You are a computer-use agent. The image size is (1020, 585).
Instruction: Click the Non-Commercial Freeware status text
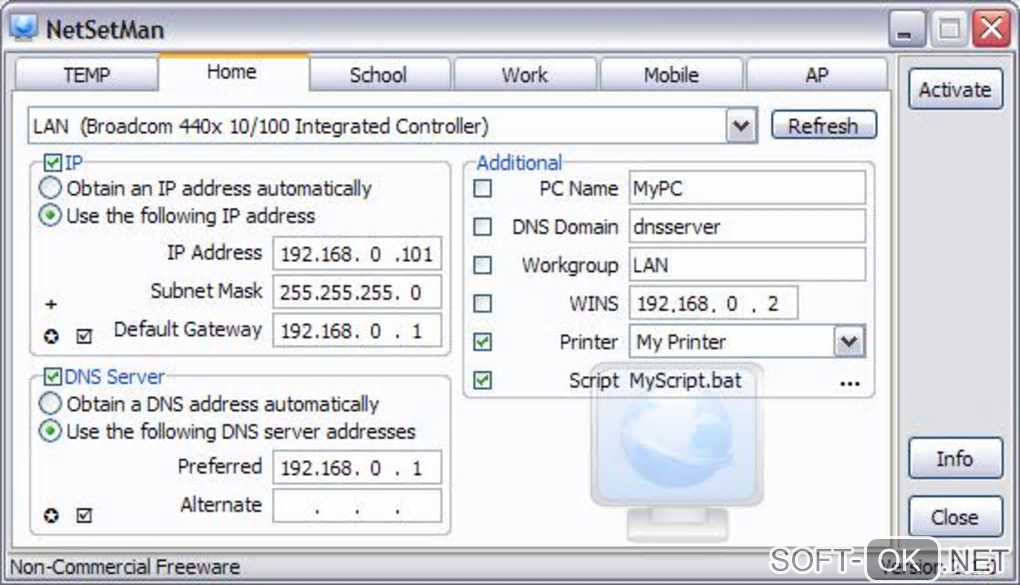[125, 567]
